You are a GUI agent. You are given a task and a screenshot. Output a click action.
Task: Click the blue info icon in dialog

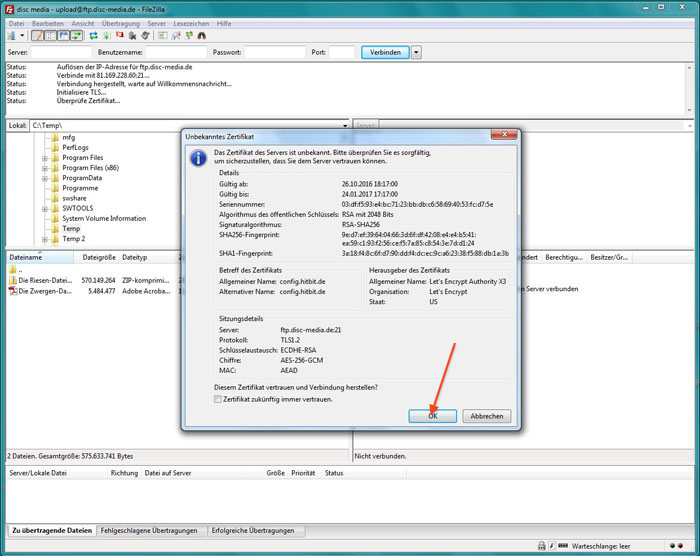pos(198,158)
